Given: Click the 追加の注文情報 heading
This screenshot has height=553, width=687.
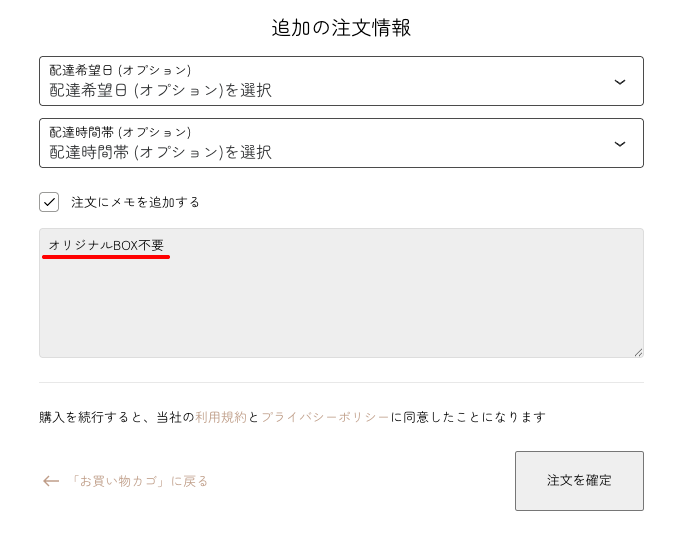Looking at the screenshot, I should tap(341, 28).
